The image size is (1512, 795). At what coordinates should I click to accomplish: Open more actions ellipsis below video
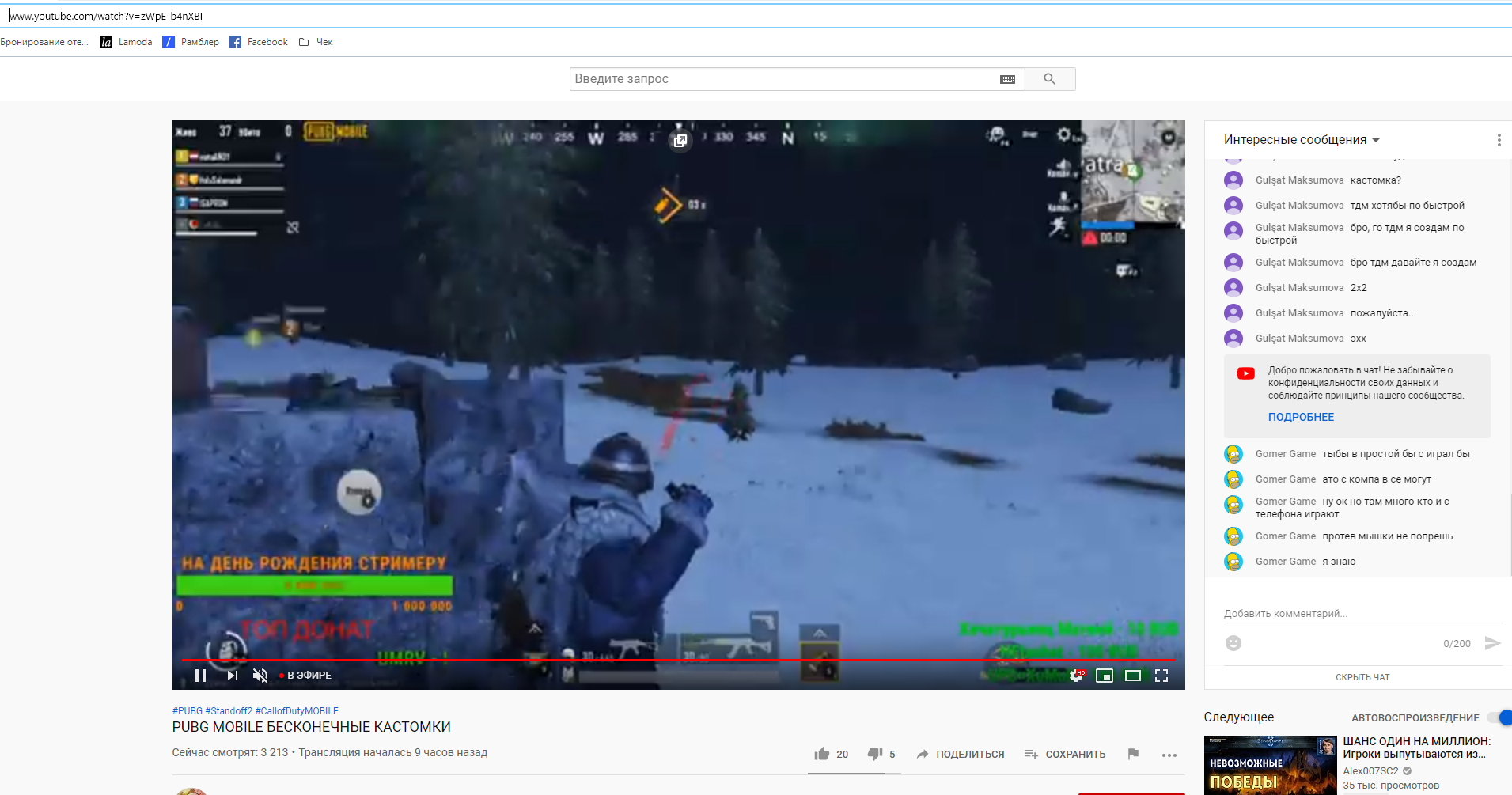click(x=1169, y=755)
